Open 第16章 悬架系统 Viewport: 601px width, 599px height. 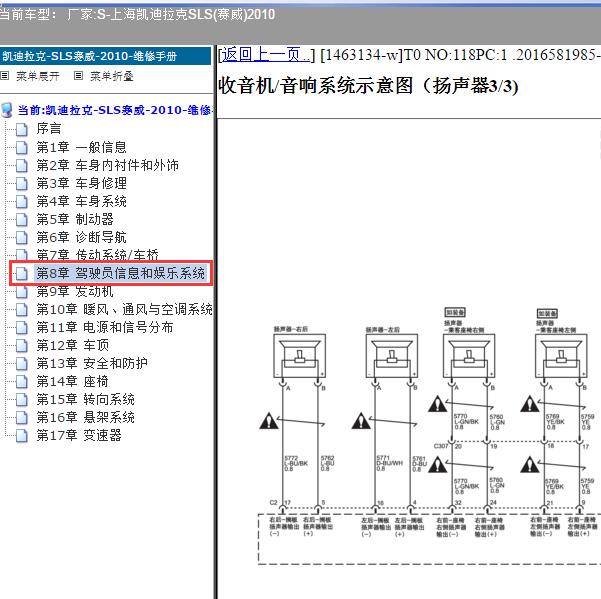(85, 417)
